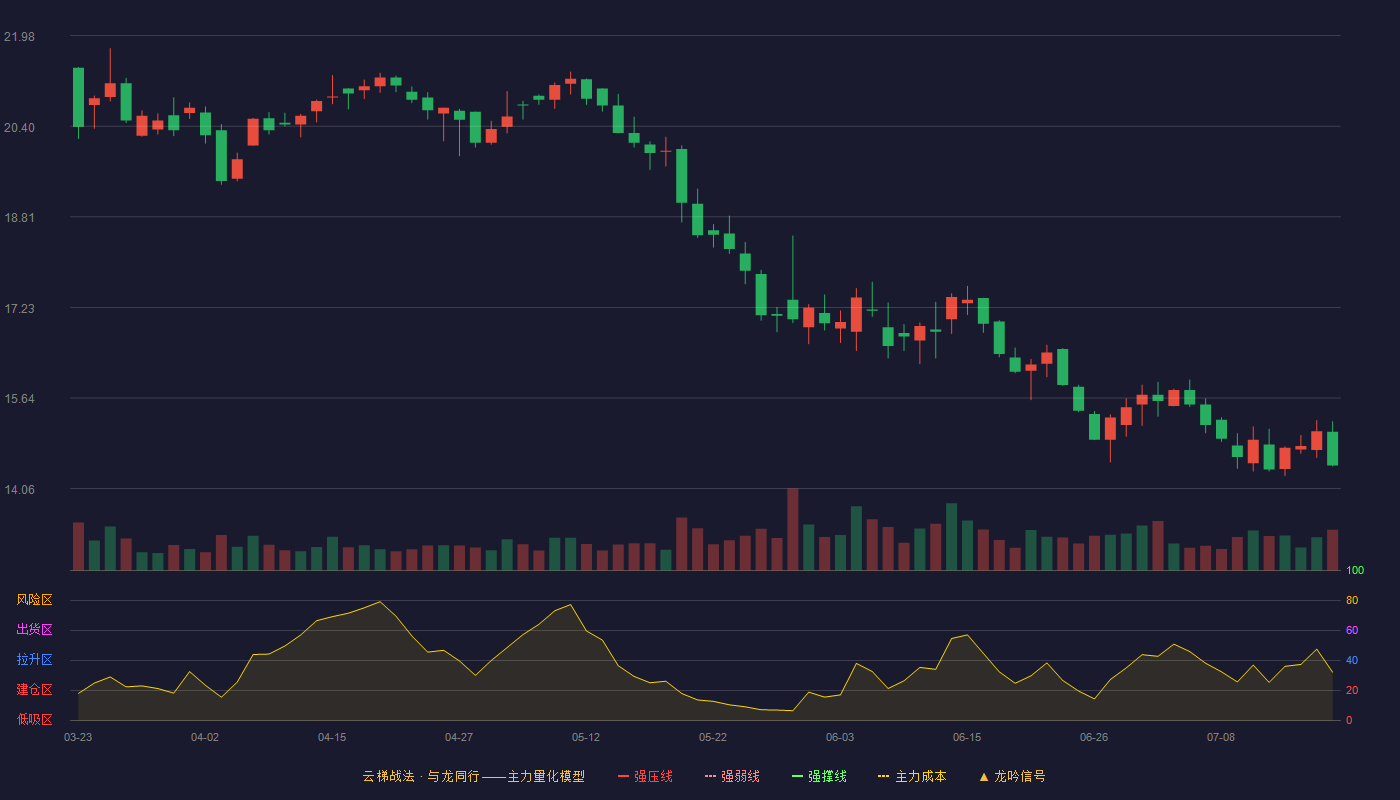Toggle the 强压线 legend entry
The image size is (1400, 800).
645,776
